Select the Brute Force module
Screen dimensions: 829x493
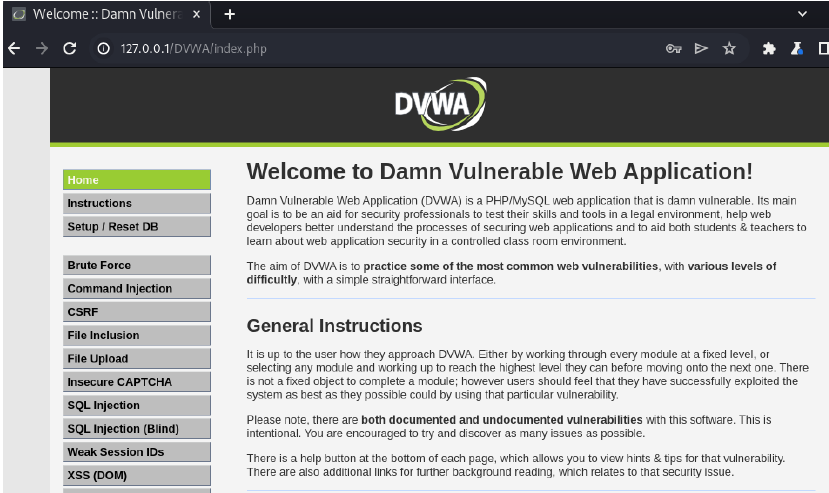tap(136, 265)
